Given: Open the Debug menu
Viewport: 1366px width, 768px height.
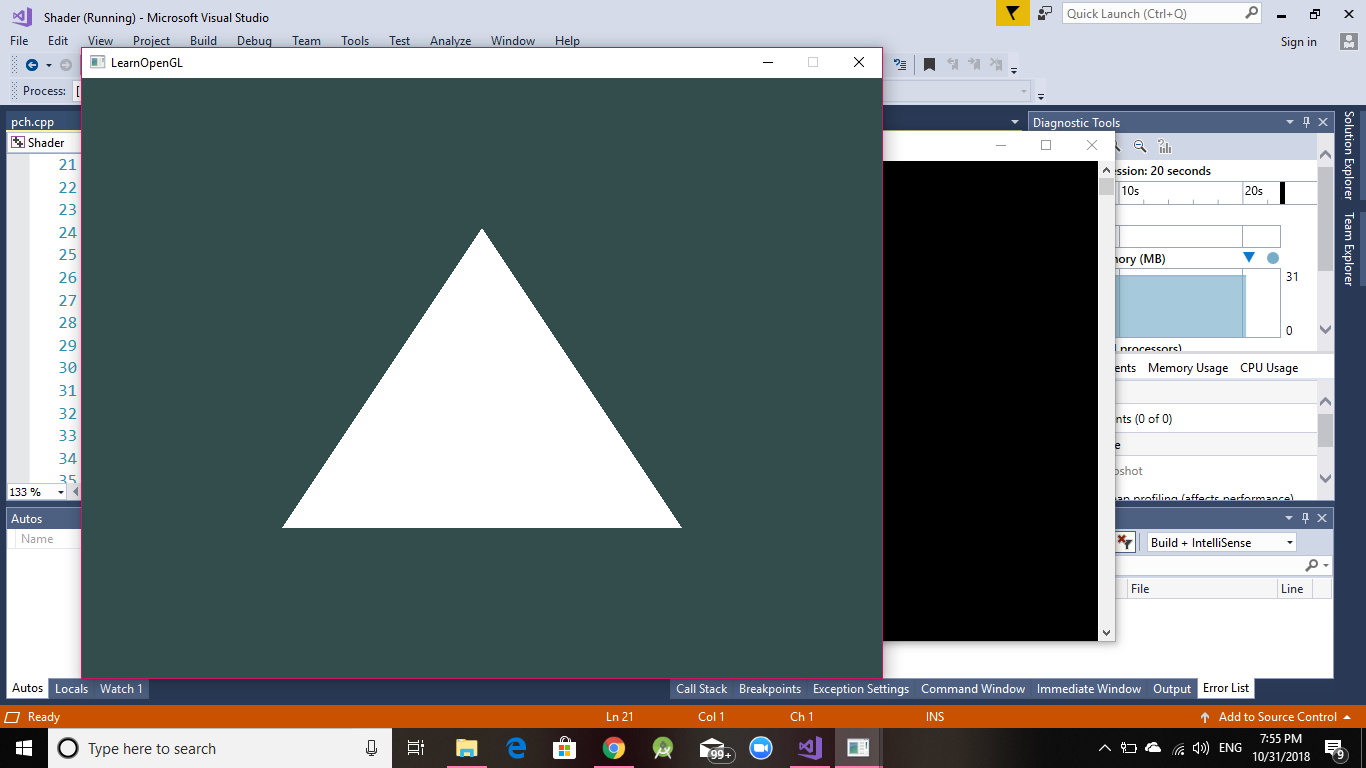Looking at the screenshot, I should pyautogui.click(x=254, y=41).
